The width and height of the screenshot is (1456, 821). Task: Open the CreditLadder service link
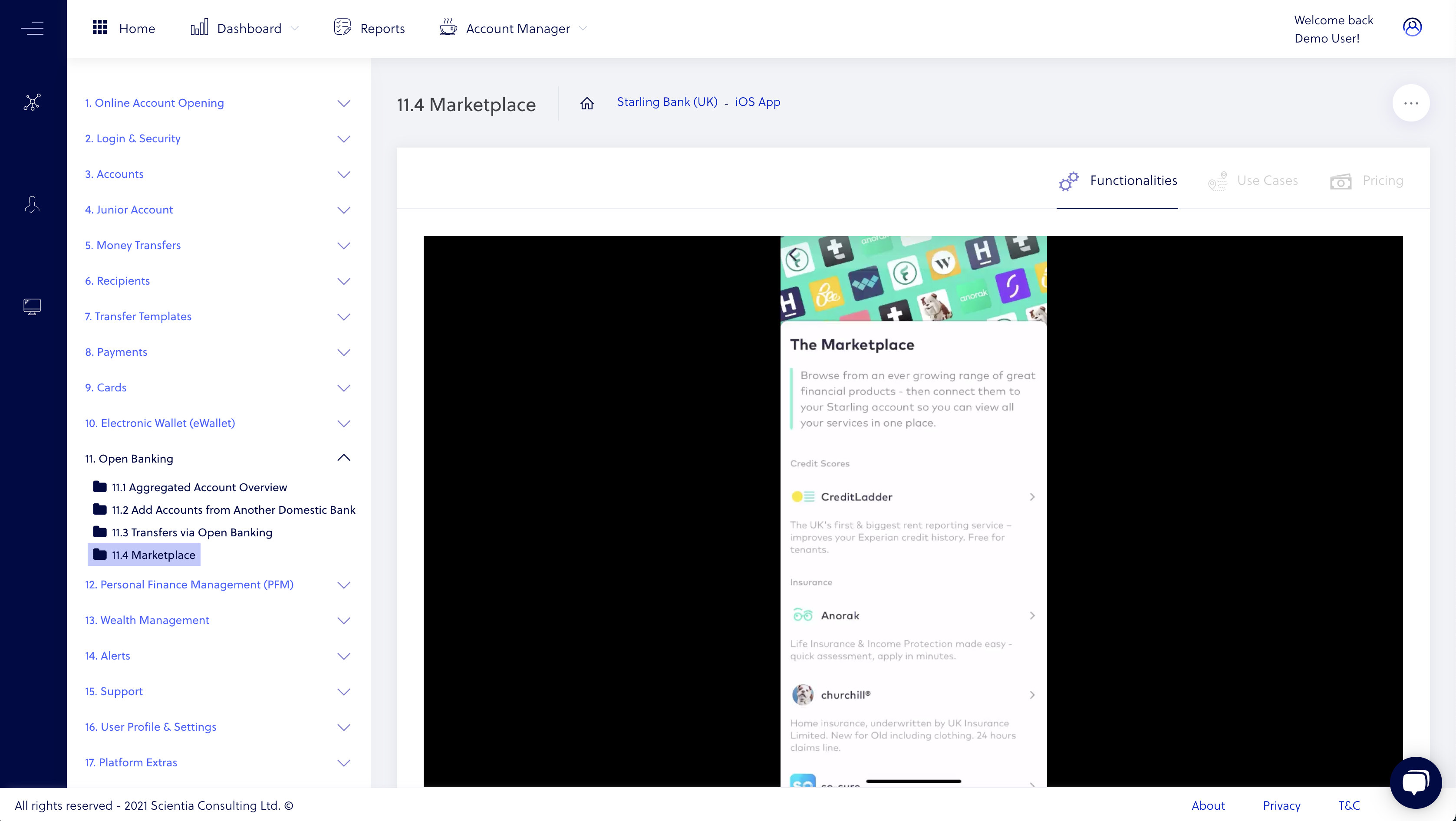913,496
